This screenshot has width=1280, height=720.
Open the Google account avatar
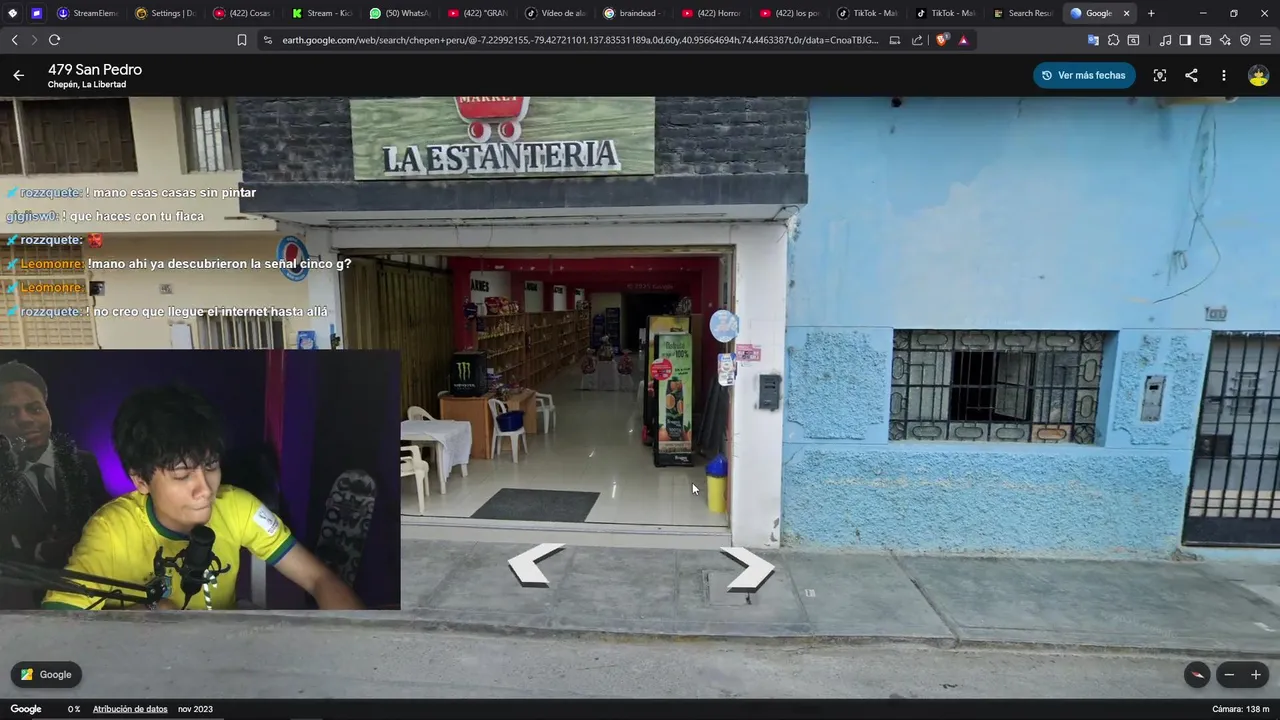[x=1258, y=75]
